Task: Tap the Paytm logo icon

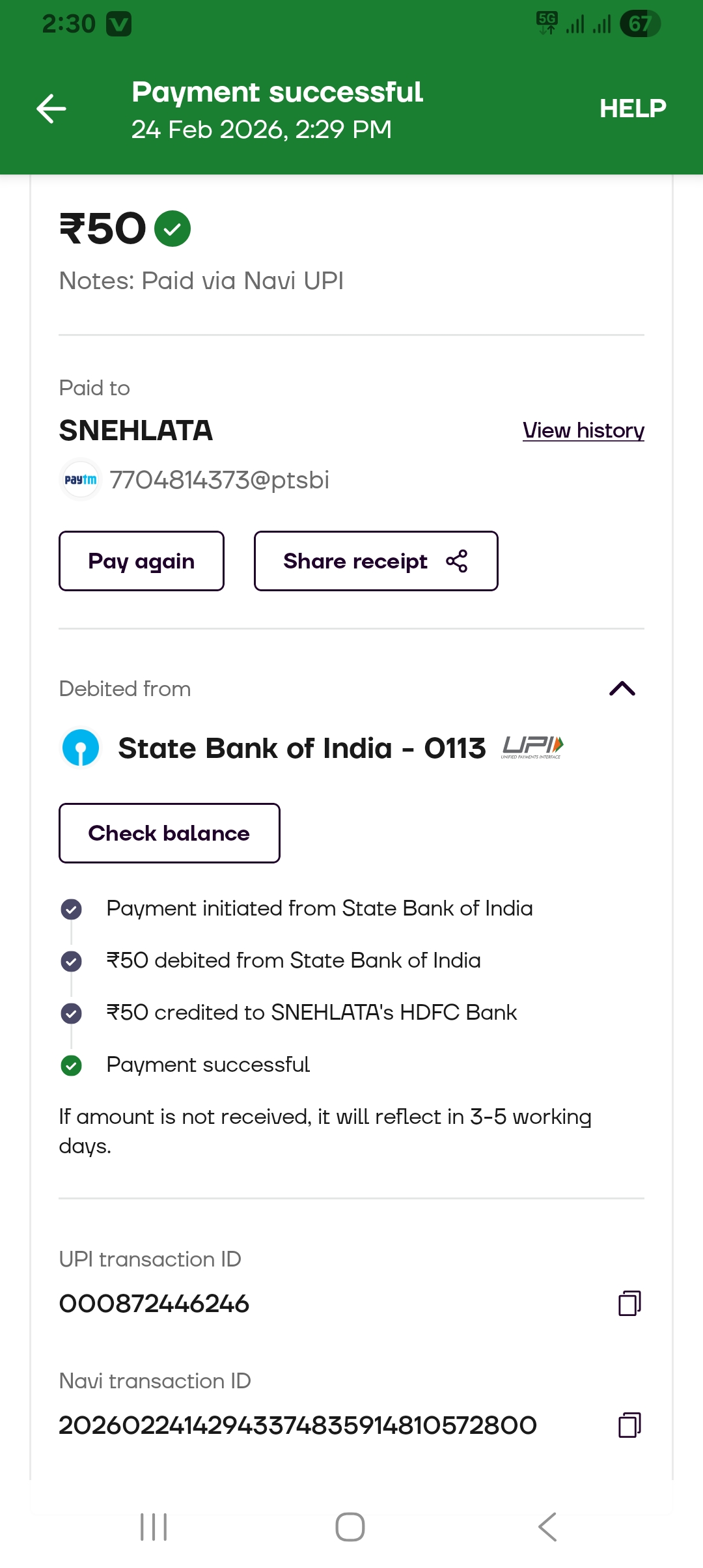Action: click(x=81, y=480)
